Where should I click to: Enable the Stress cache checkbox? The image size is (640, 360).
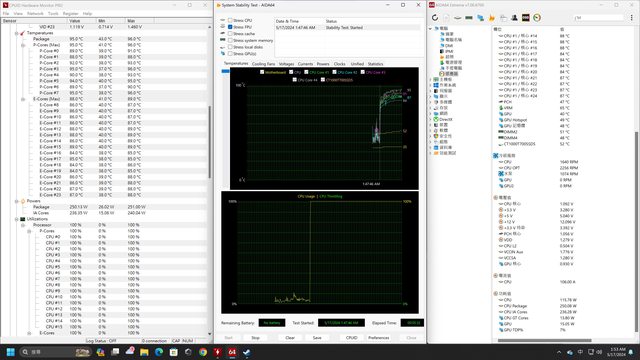pyautogui.click(x=230, y=33)
